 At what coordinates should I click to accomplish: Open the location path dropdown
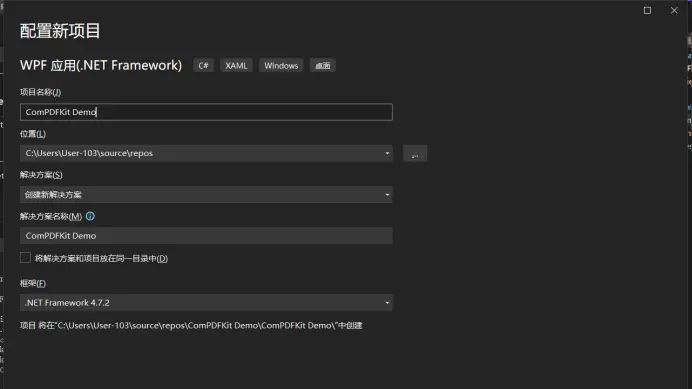[x=387, y=153]
